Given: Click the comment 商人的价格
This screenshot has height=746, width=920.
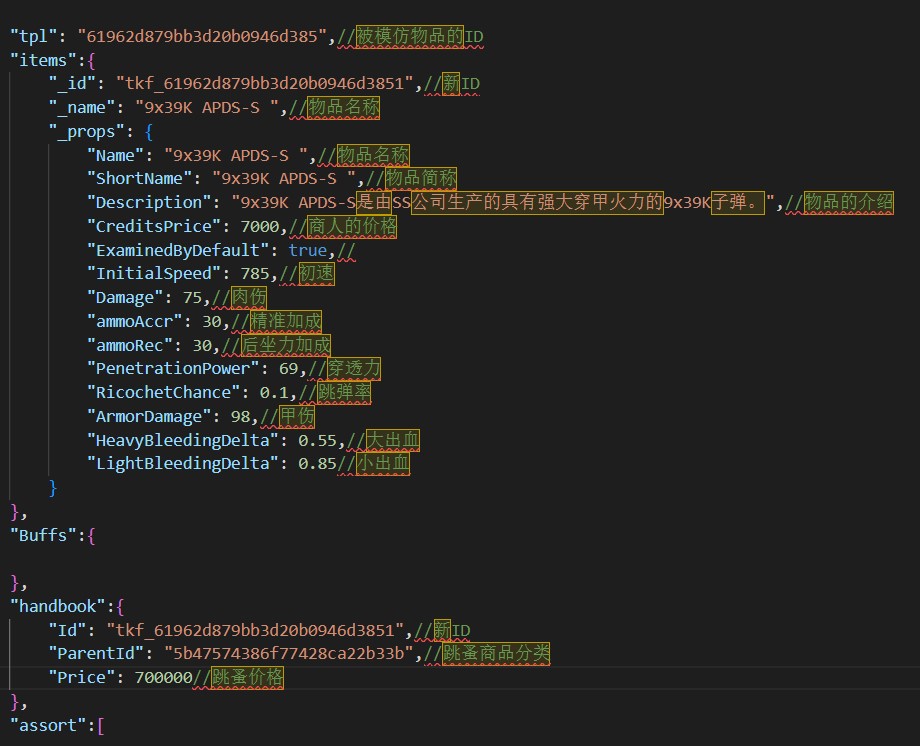Looking at the screenshot, I should click(x=351, y=227).
